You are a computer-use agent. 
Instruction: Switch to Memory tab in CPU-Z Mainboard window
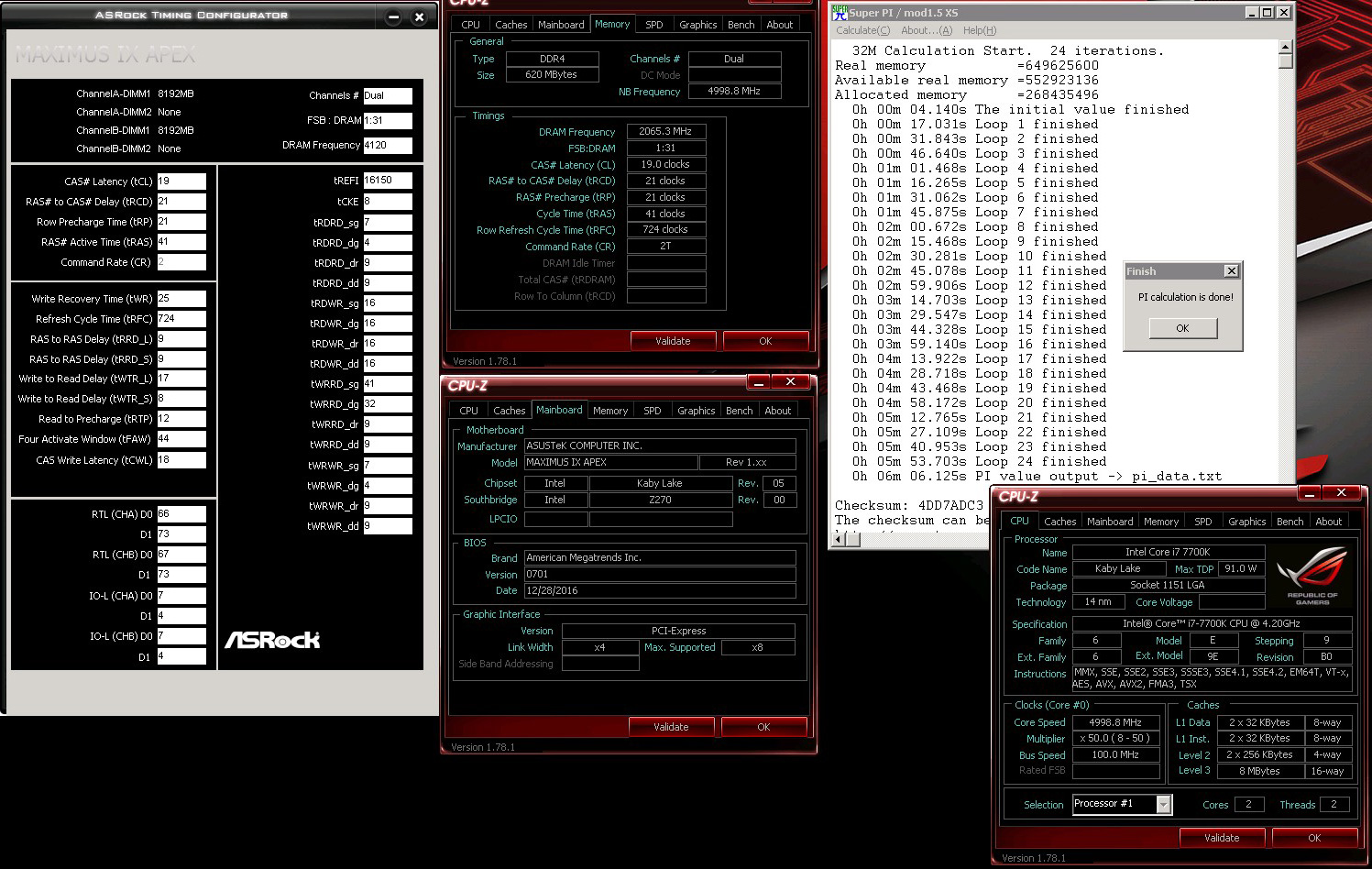point(610,411)
